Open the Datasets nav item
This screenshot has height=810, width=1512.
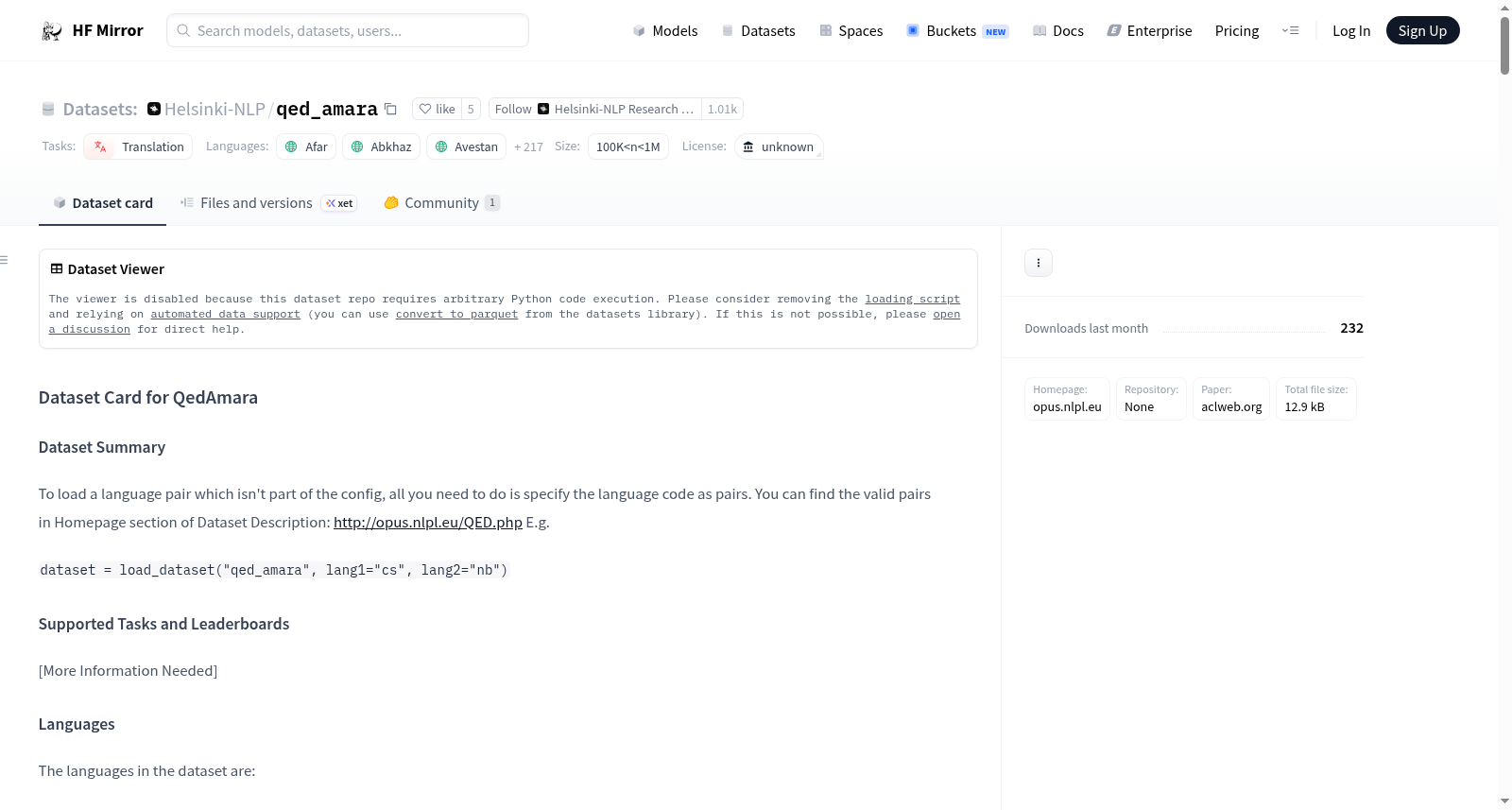[x=759, y=30]
